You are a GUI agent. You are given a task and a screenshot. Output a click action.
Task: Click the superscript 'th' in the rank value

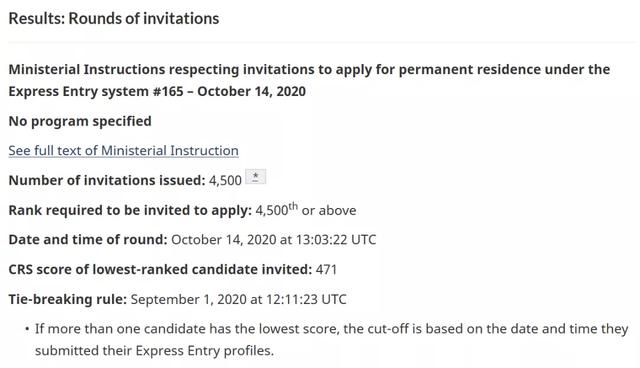pos(293,206)
